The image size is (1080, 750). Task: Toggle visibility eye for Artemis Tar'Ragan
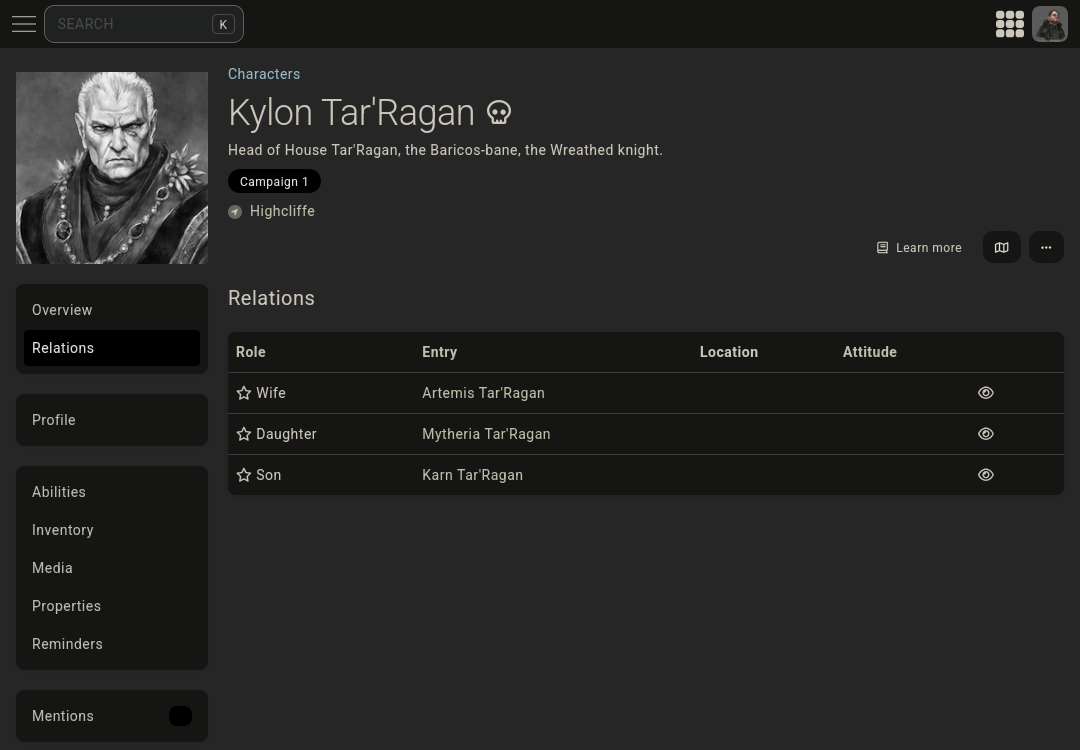[985, 393]
